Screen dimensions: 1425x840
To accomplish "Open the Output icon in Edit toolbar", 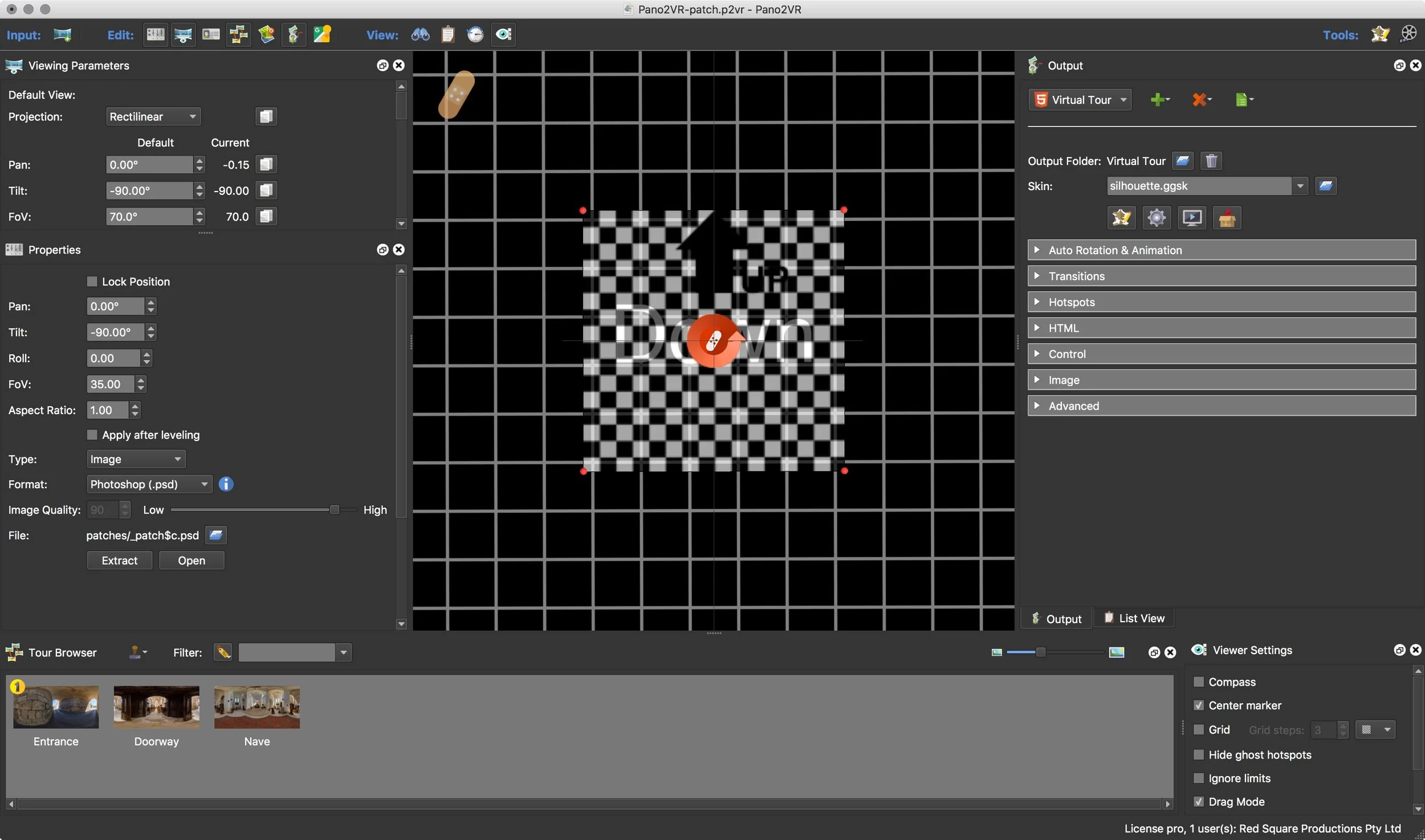I will click(x=294, y=35).
